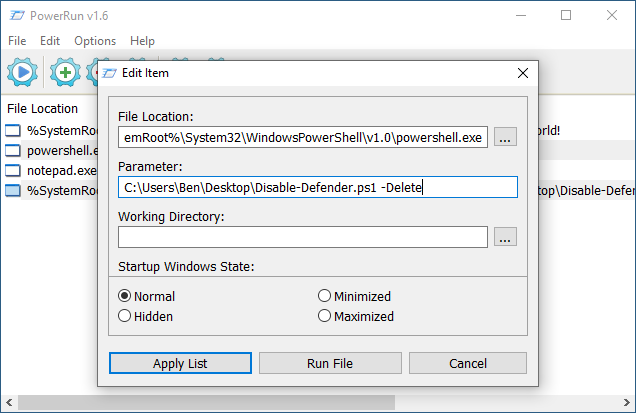This screenshot has height=413, width=636.
Task: Click the Run item gear icon in toolbar
Action: (22, 72)
